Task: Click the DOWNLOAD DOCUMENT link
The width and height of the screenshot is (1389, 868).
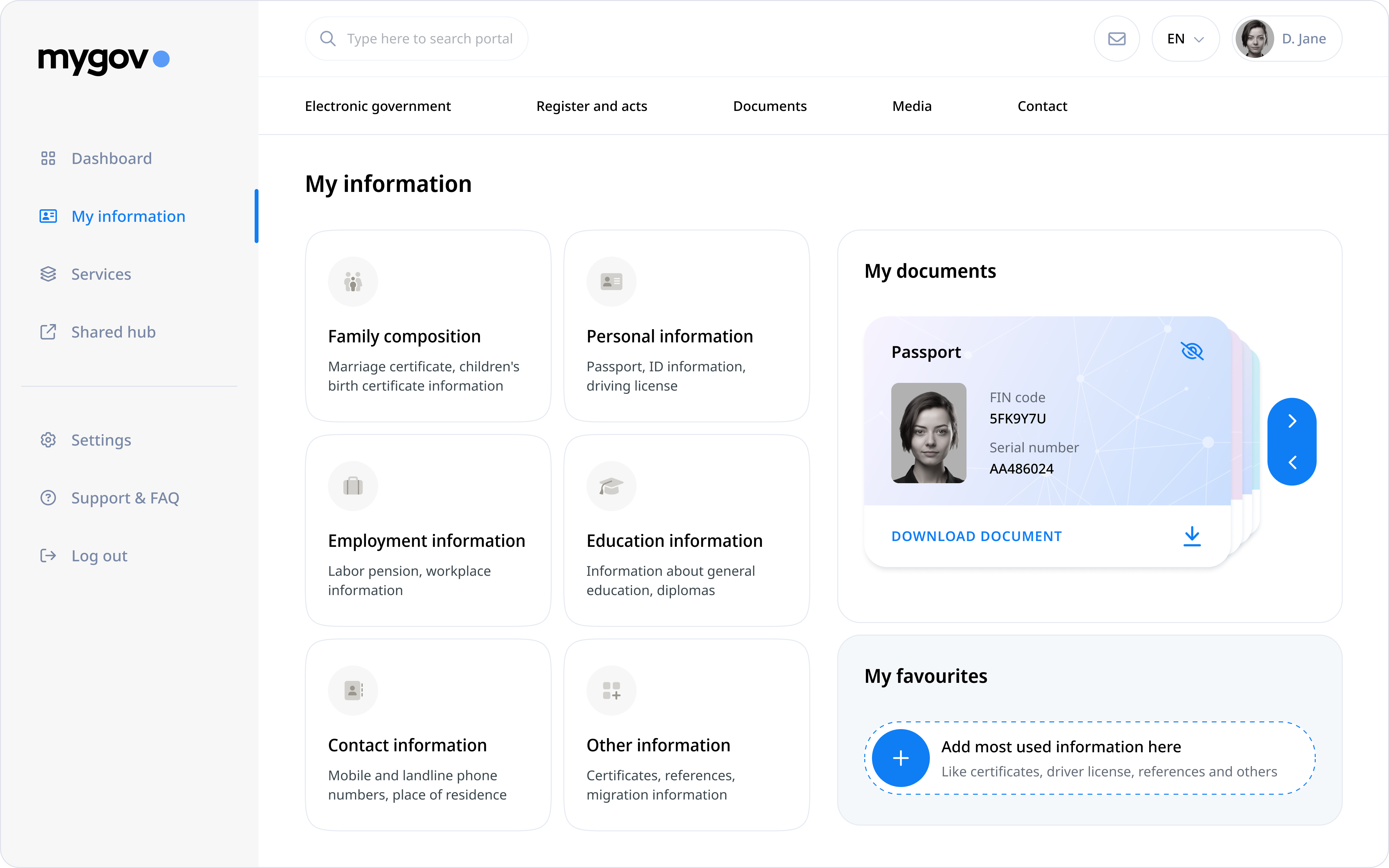Action: click(x=976, y=536)
